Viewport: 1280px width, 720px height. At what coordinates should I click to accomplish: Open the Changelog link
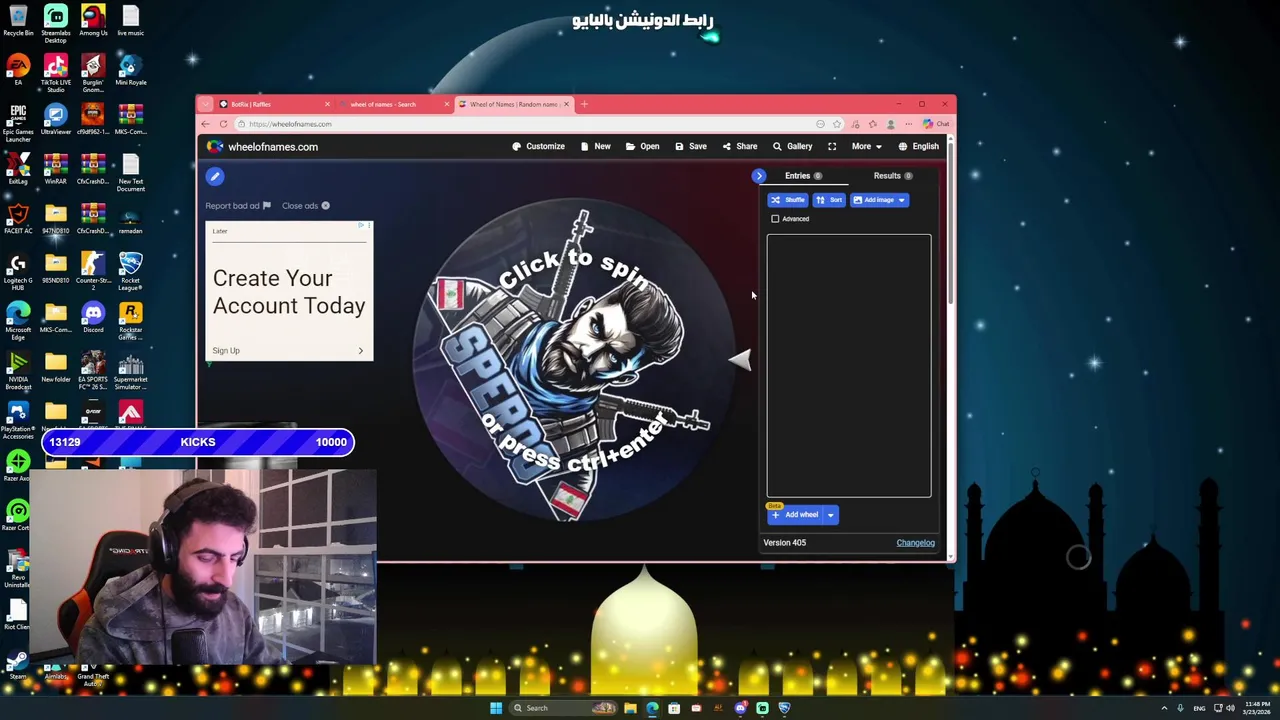(x=915, y=543)
